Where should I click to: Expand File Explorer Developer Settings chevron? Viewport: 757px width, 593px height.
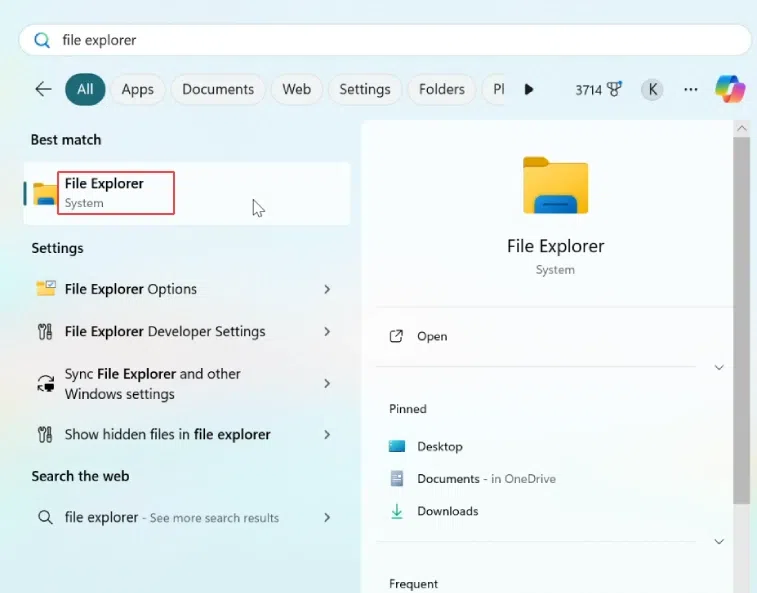pyautogui.click(x=327, y=332)
